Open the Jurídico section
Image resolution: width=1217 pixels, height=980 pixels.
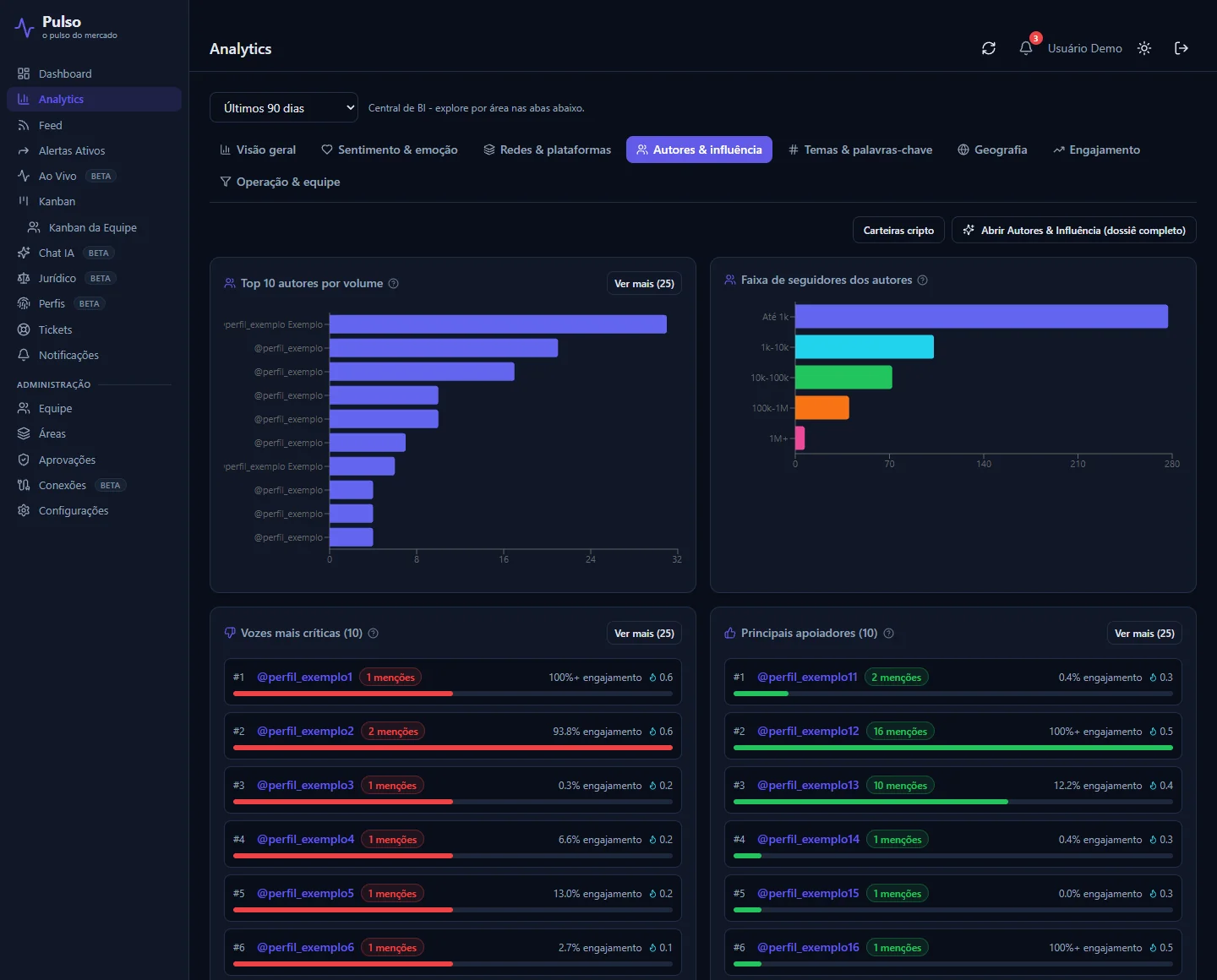click(94, 278)
